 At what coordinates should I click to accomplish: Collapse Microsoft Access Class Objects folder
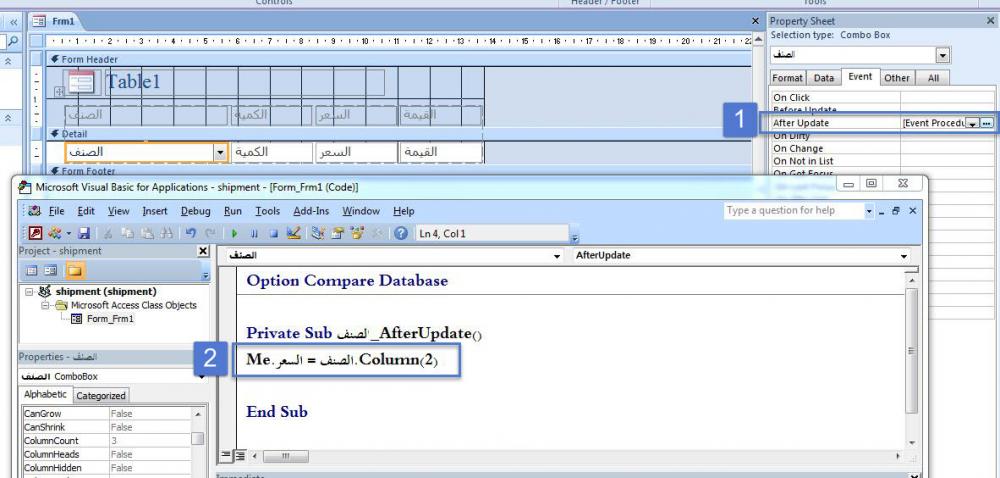click(45, 305)
